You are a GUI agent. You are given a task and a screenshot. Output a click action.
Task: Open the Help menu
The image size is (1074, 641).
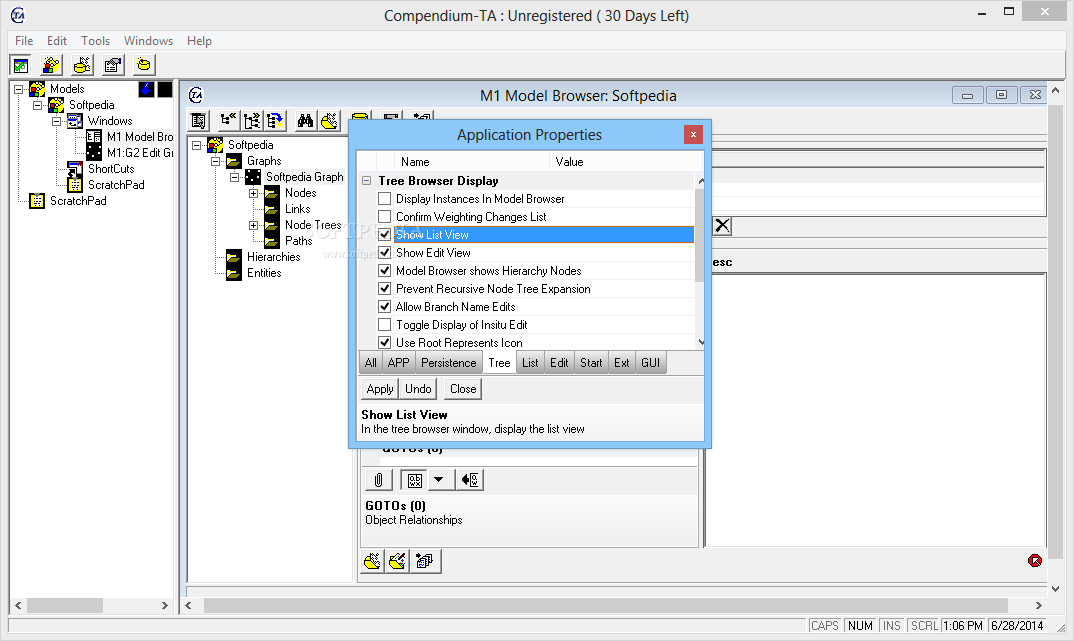[x=199, y=41]
